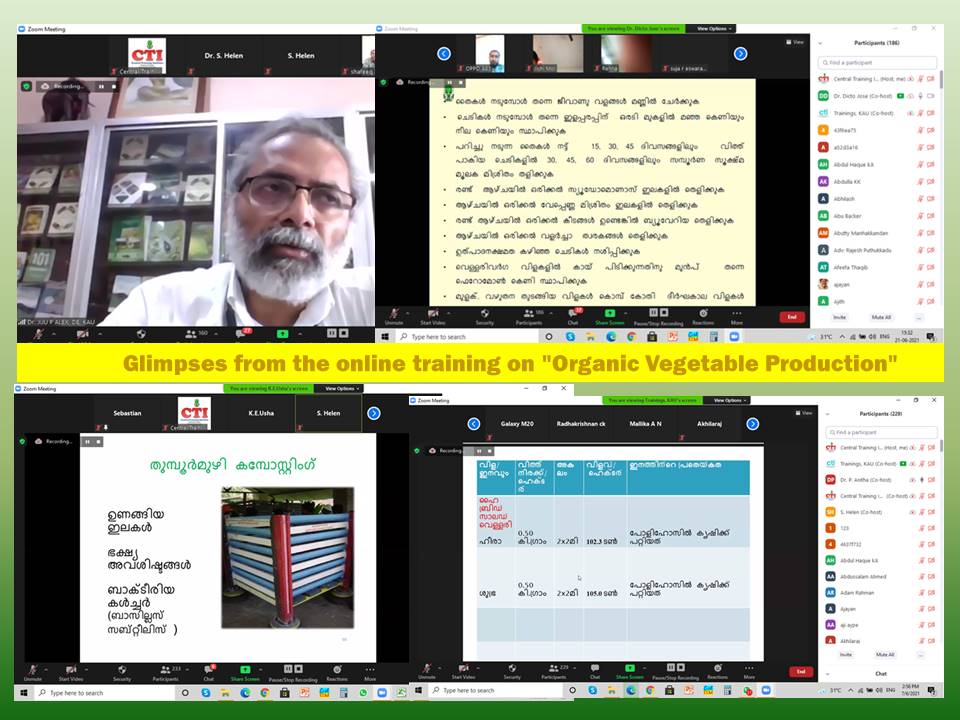Viewport: 960px width, 720px height.
Task: Open Reactions in the composting slide window toolbar
Action: click(337, 673)
